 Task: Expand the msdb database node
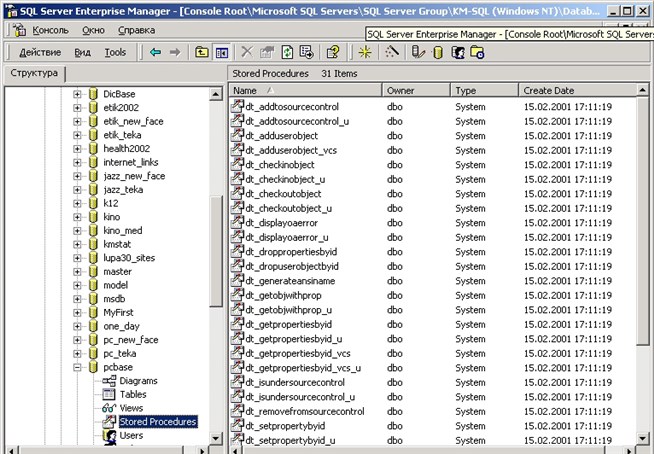(x=78, y=298)
